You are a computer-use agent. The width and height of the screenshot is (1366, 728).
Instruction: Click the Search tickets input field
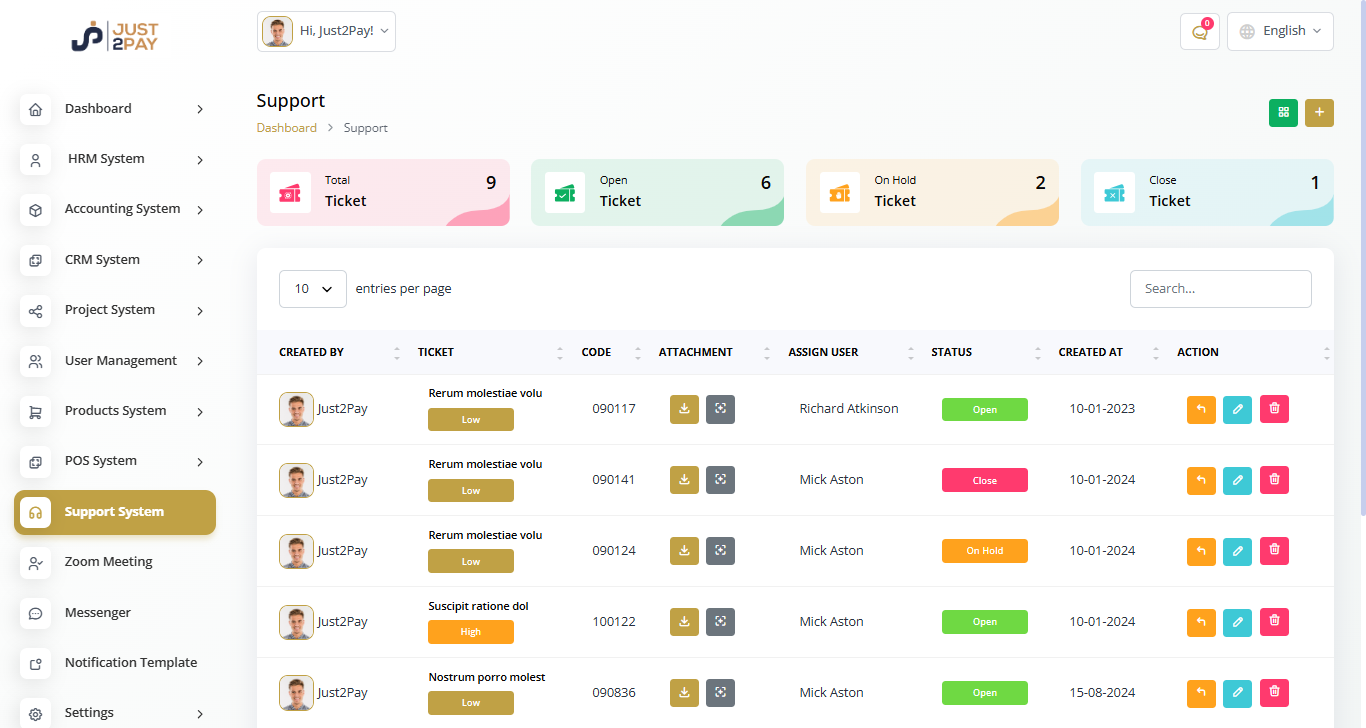tap(1220, 289)
